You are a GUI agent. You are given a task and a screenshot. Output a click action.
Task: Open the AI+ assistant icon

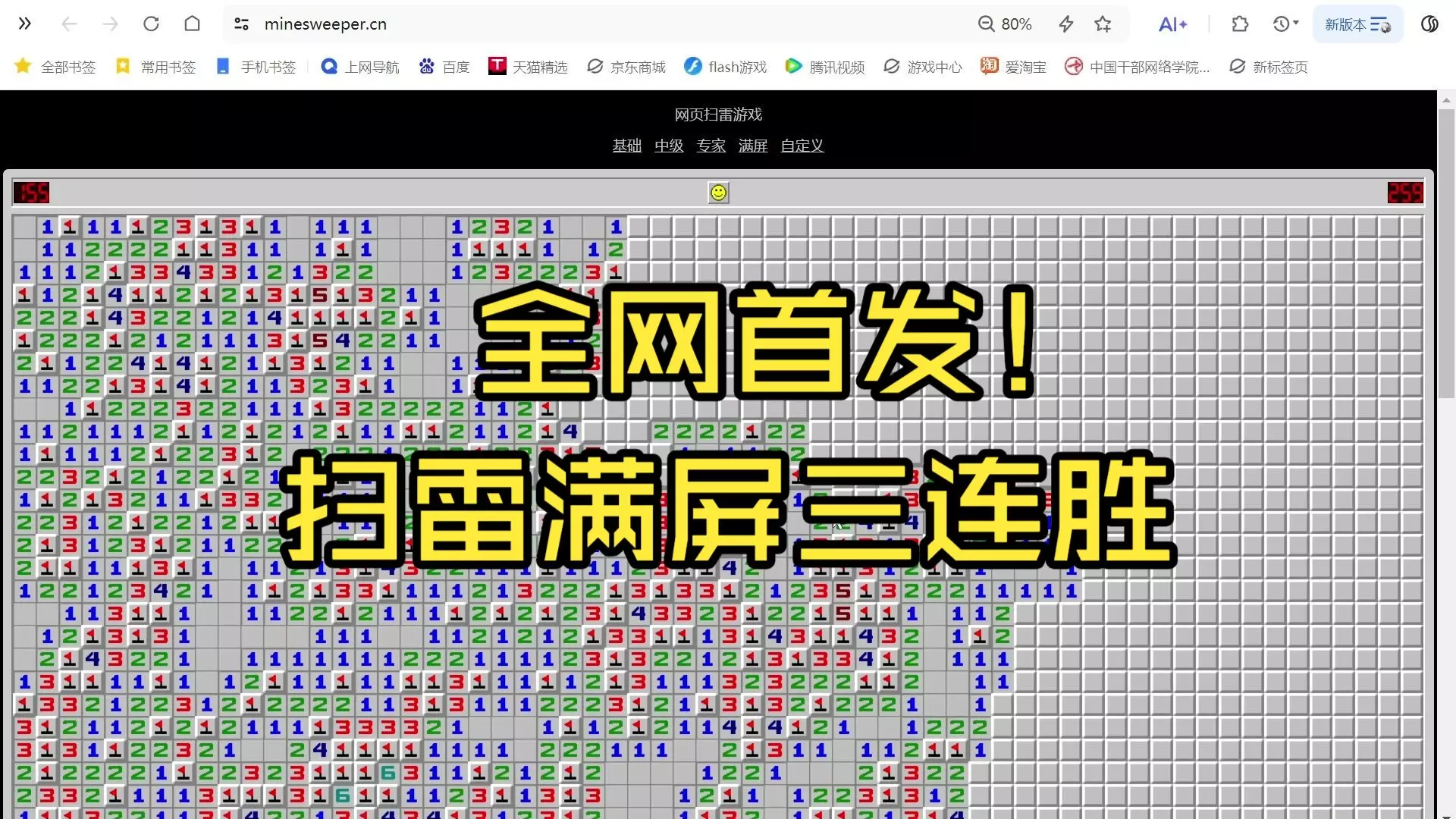pos(1172,24)
